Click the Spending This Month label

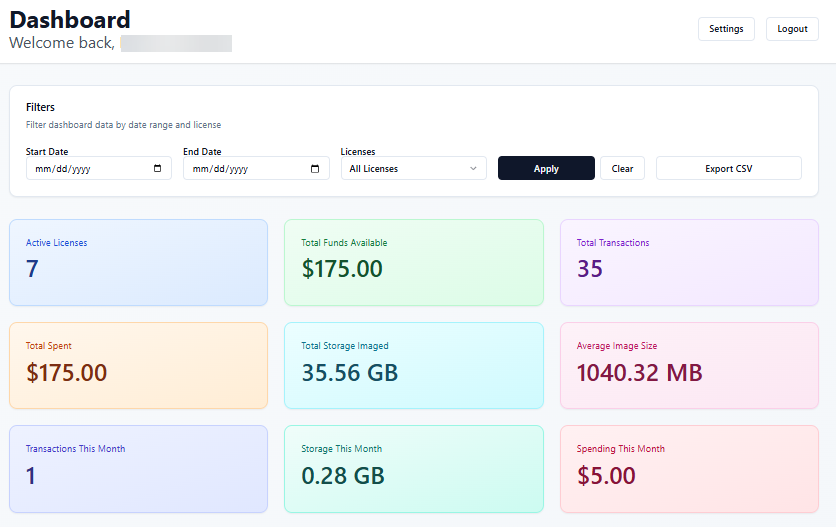pos(621,449)
